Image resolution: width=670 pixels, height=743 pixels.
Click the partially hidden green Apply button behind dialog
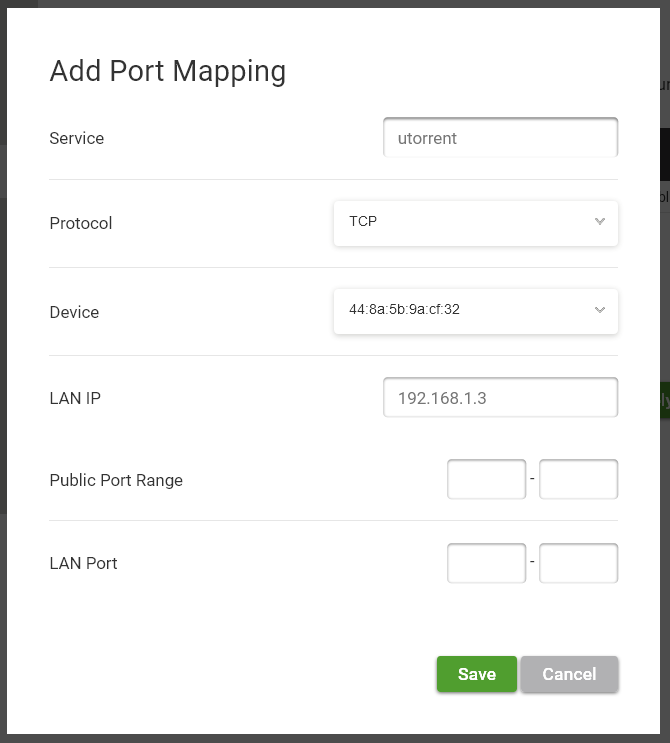point(665,400)
